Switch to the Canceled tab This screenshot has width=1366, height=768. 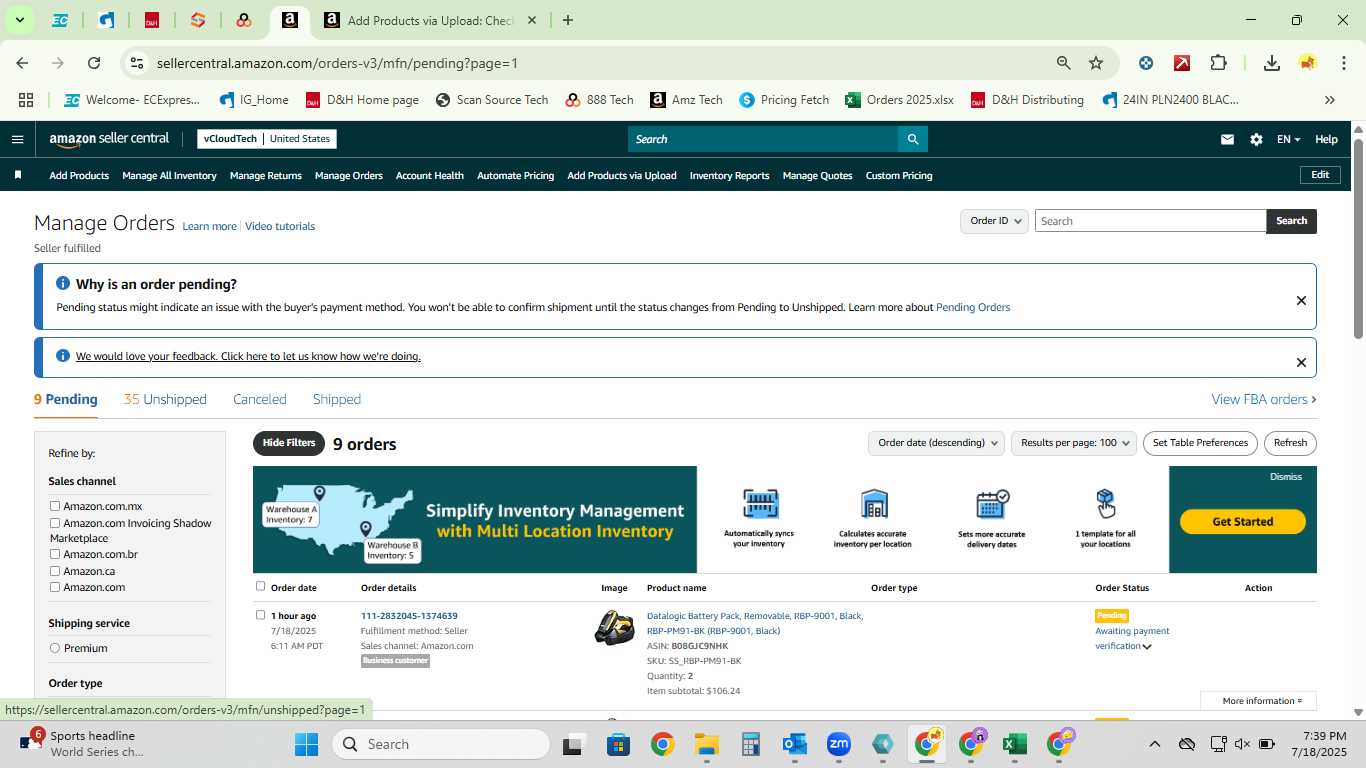[260, 399]
